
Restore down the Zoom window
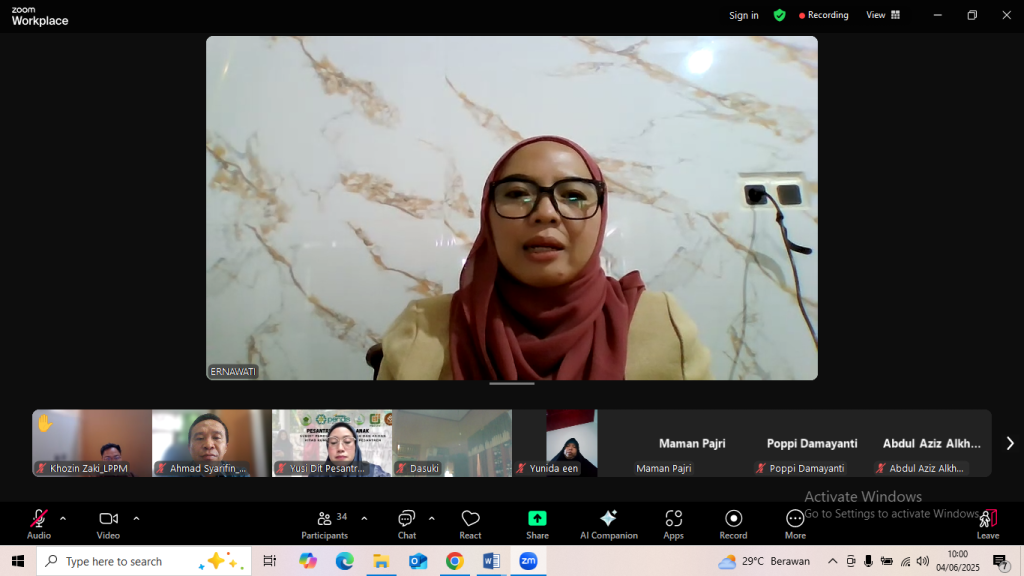(972, 15)
